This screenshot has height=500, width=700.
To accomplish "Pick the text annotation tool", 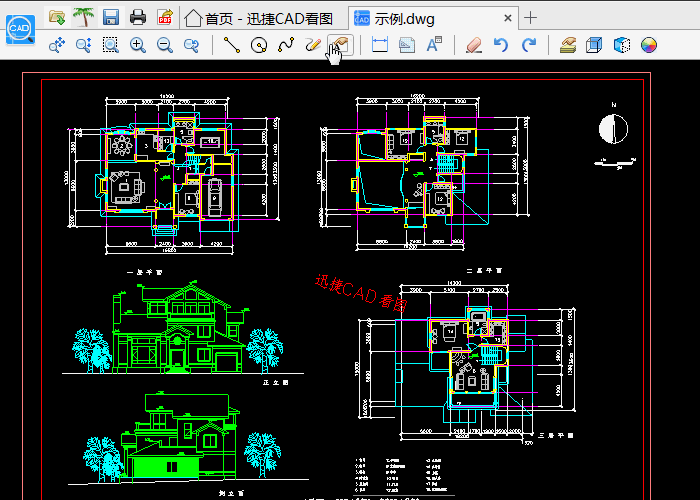I will 434,45.
